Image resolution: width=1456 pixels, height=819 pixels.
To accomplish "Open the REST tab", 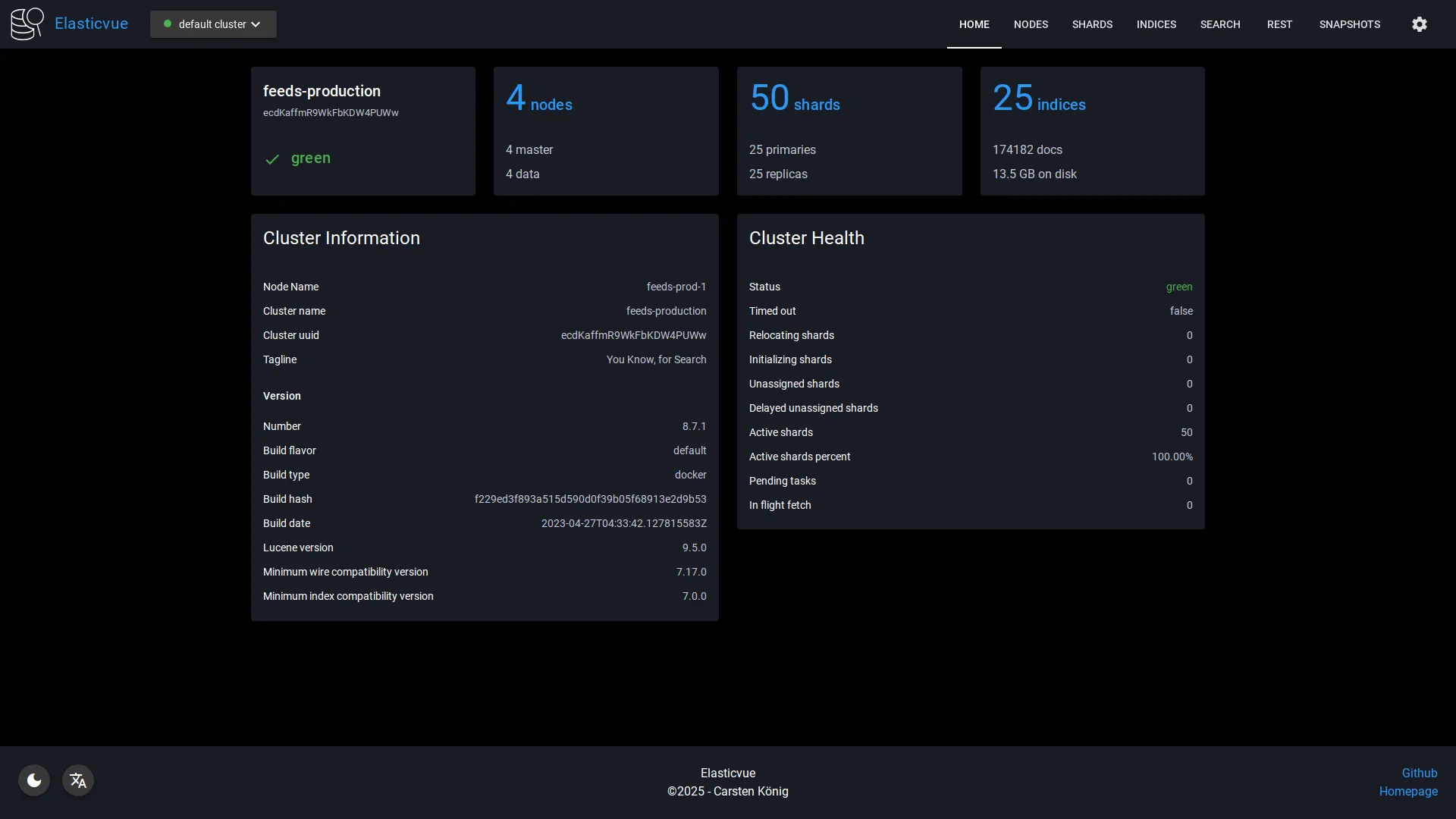I will (1280, 24).
